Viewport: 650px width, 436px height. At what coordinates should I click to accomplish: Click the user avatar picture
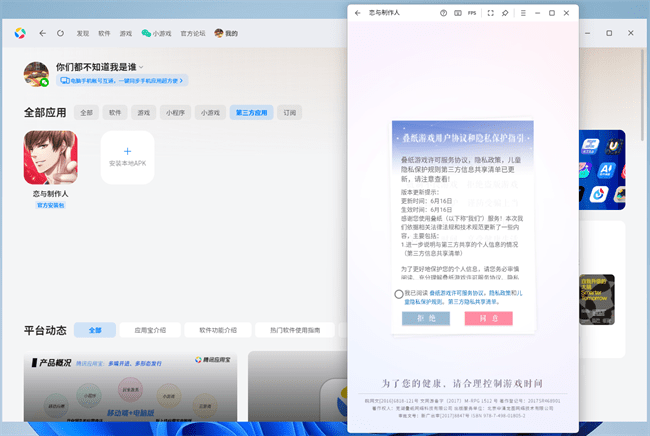[x=36, y=74]
